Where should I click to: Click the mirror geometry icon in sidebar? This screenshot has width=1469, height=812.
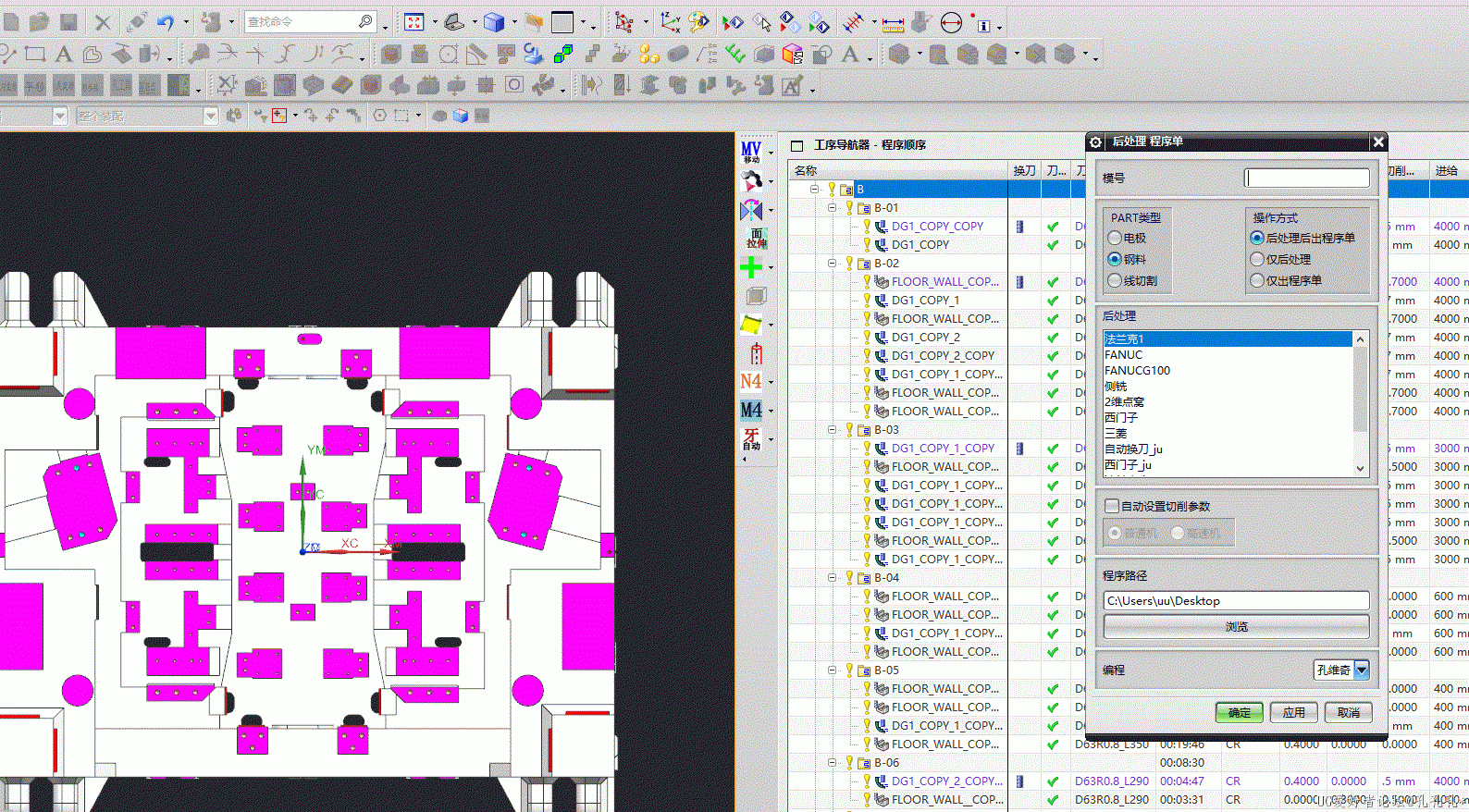pyautogui.click(x=752, y=211)
